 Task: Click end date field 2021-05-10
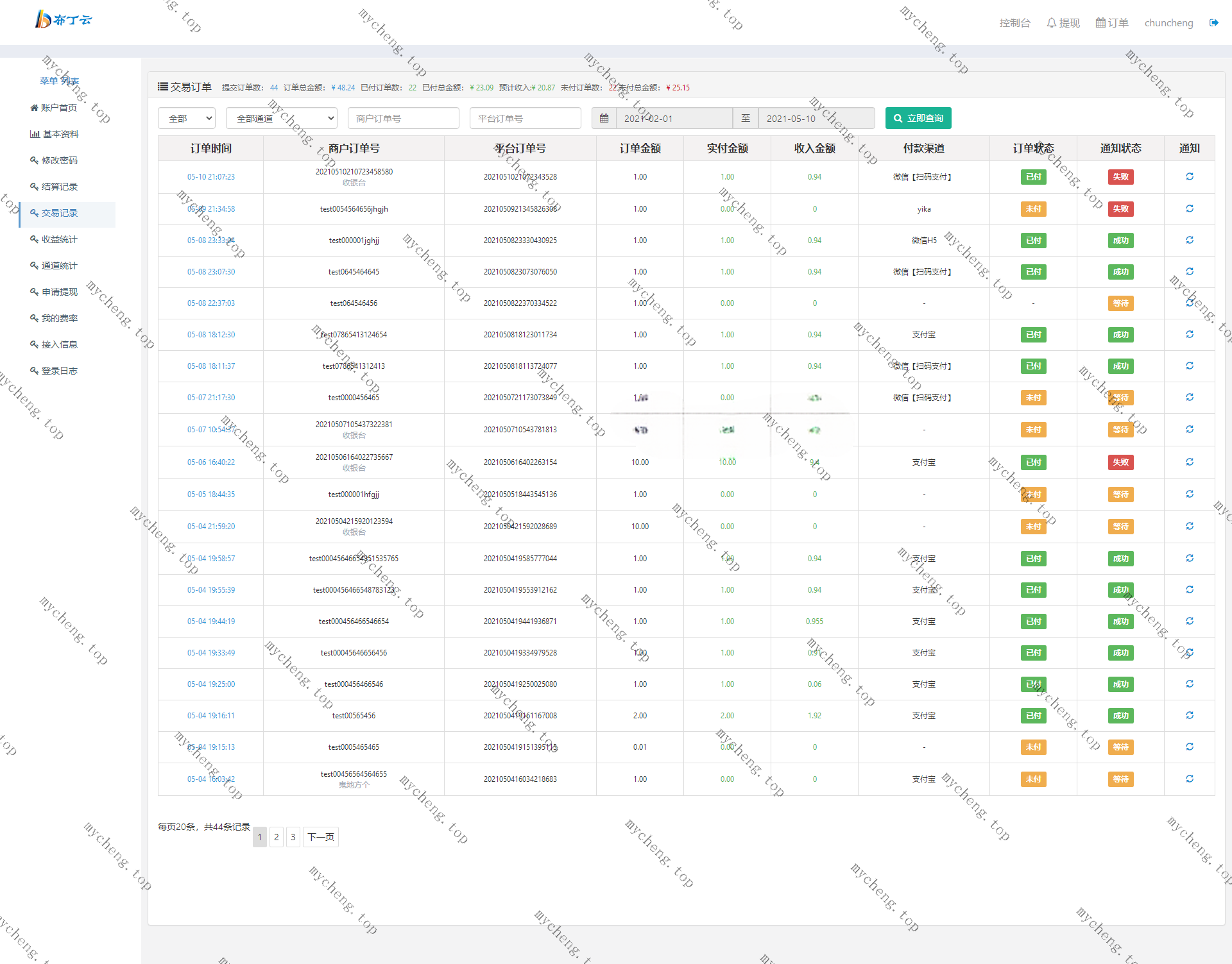817,118
